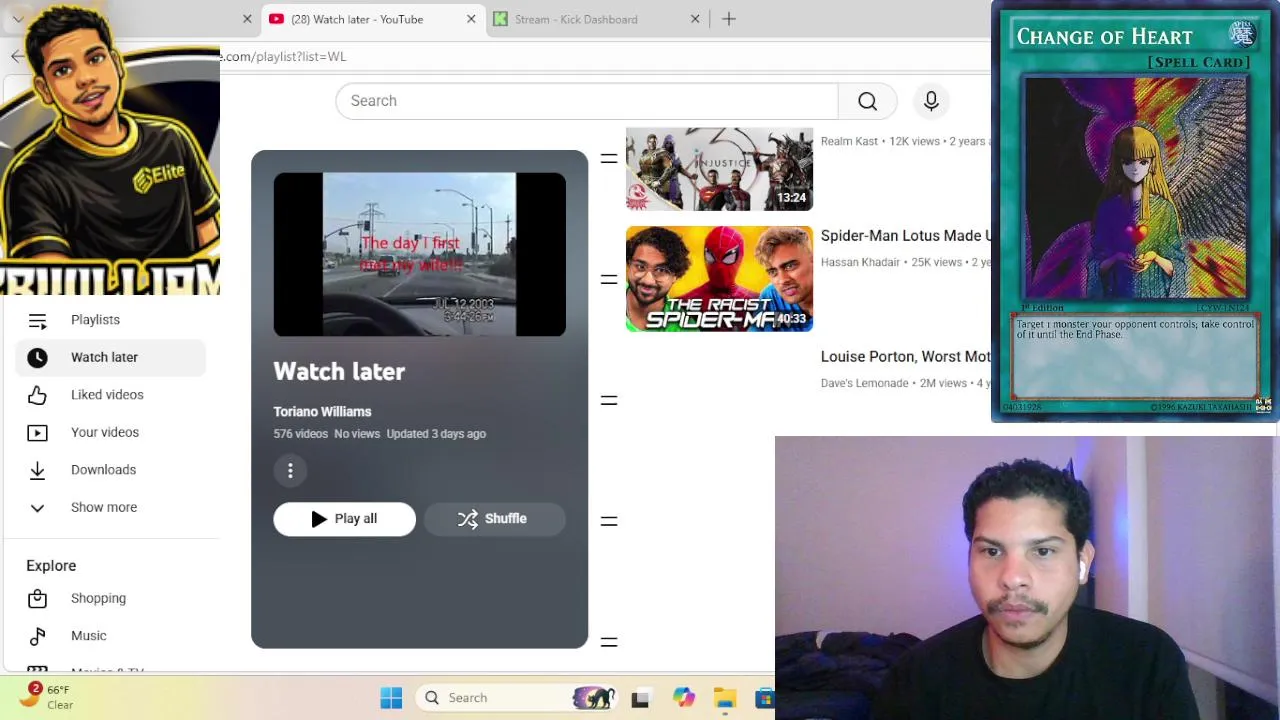Open Task View on the taskbar
The height and width of the screenshot is (720, 1280).
point(640,698)
